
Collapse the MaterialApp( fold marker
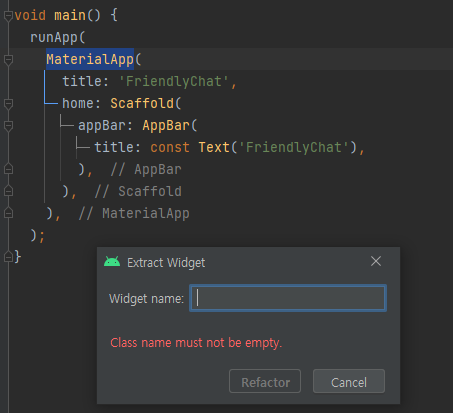(8, 60)
